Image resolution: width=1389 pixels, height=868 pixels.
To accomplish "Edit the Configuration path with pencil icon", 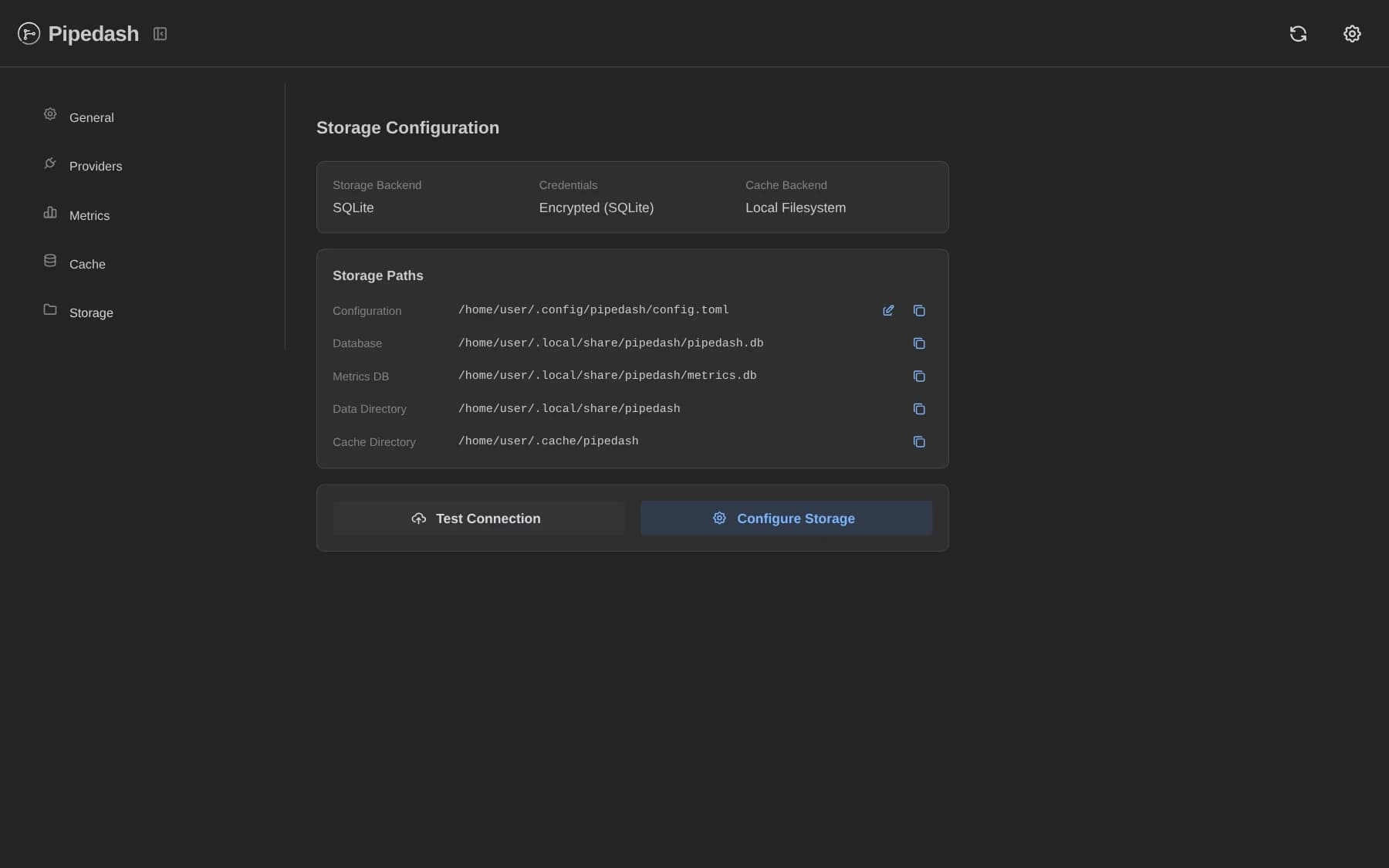I will (x=888, y=310).
